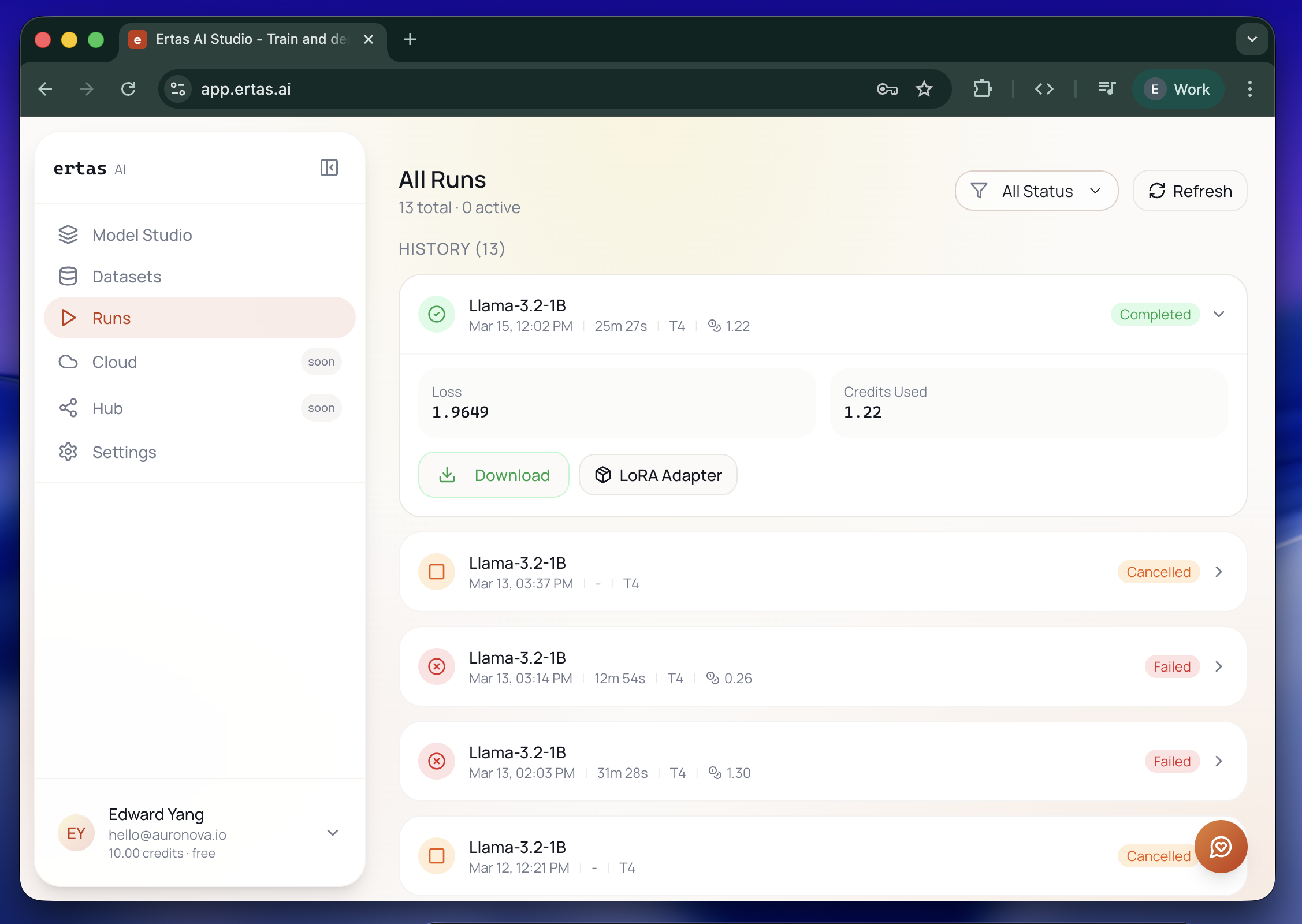Click the 'soon' badge beside Hub

point(321,408)
